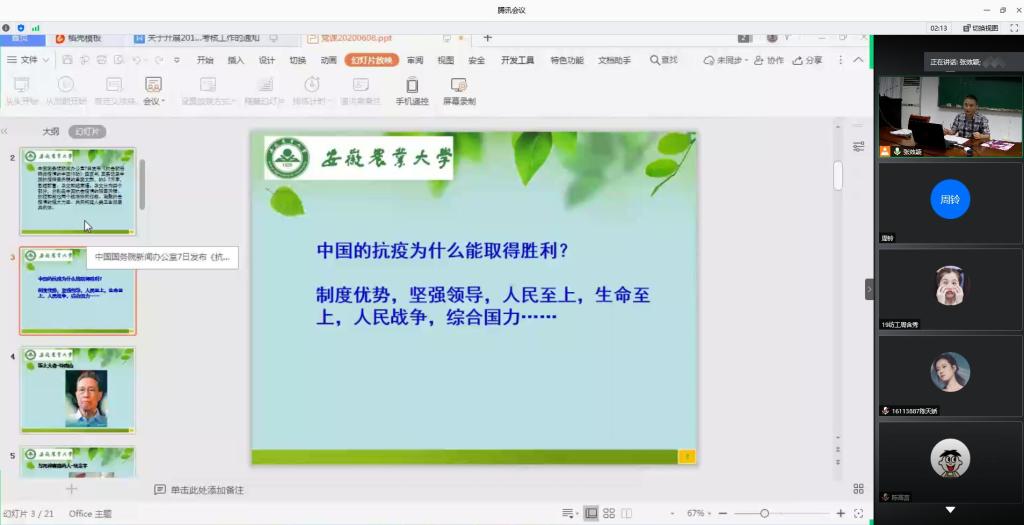Click grid icon at bottom right of editor
The width and height of the screenshot is (1024, 525).
click(x=859, y=488)
